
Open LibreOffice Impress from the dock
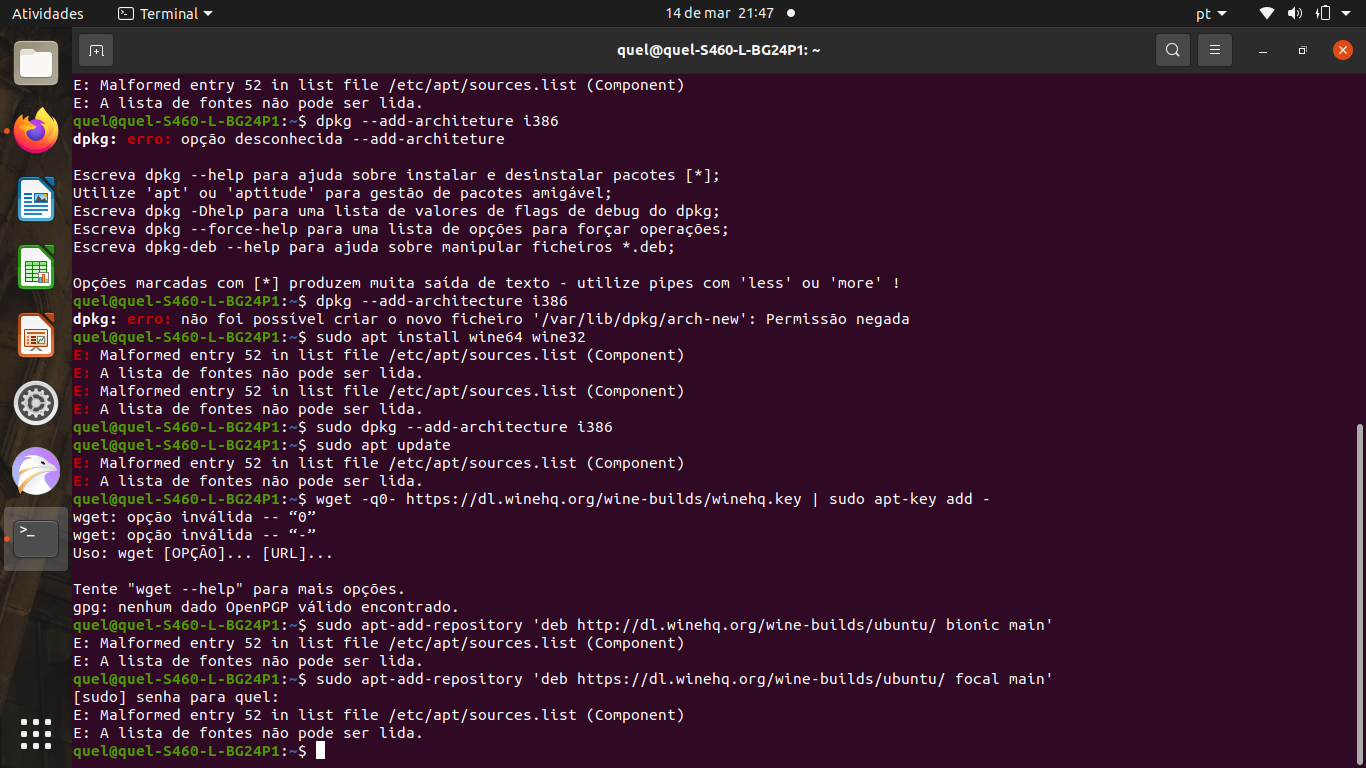pyautogui.click(x=36, y=335)
